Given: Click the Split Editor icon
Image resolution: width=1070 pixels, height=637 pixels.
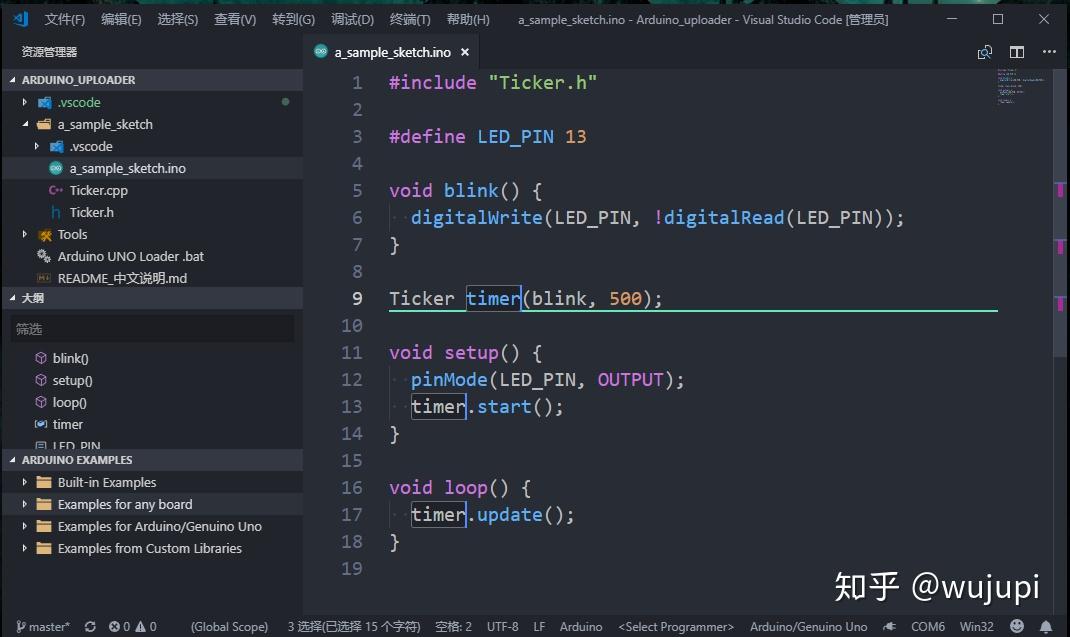Looking at the screenshot, I should point(1014,51).
